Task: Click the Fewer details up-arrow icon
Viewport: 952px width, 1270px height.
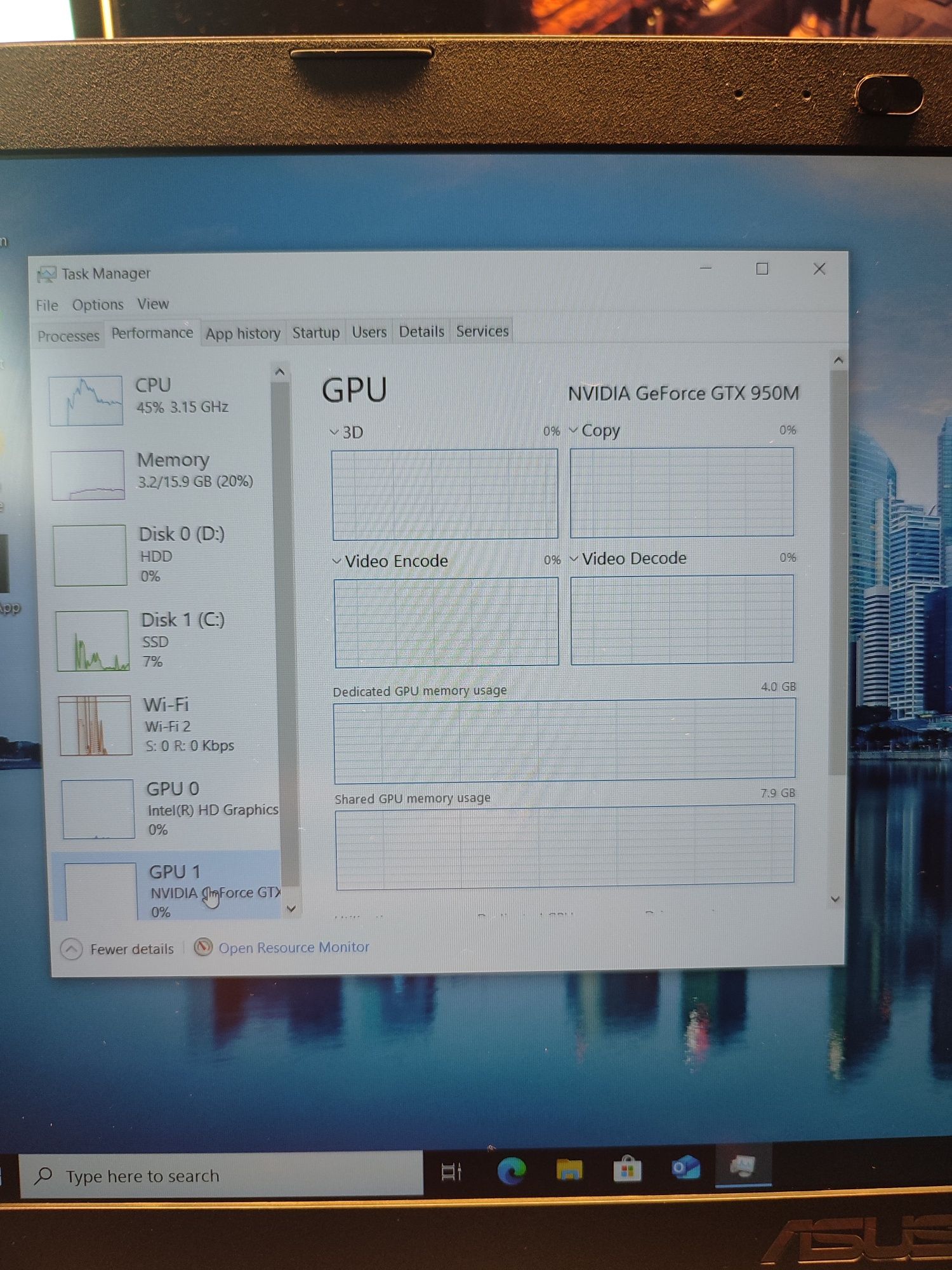Action: pyautogui.click(x=71, y=949)
